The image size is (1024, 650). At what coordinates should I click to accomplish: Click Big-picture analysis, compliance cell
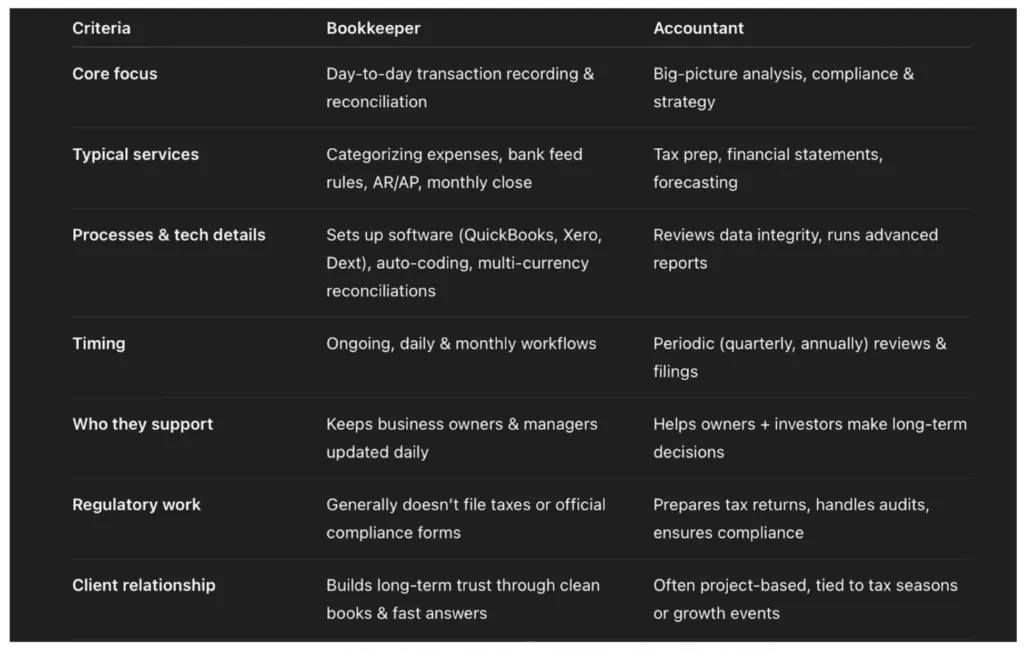coord(784,88)
